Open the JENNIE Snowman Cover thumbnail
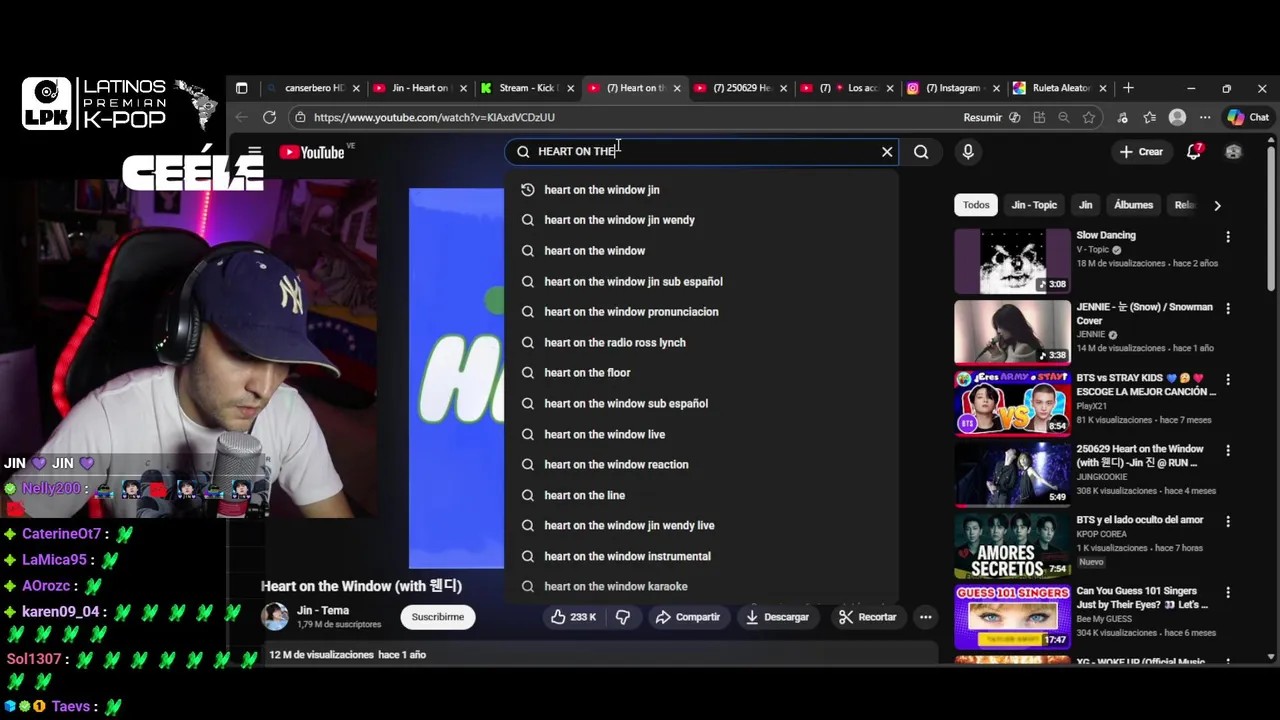The height and width of the screenshot is (720, 1280). click(1012, 332)
